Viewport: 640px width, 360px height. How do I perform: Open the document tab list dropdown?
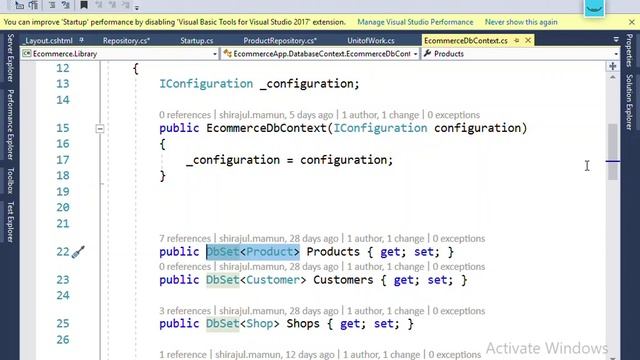616,40
